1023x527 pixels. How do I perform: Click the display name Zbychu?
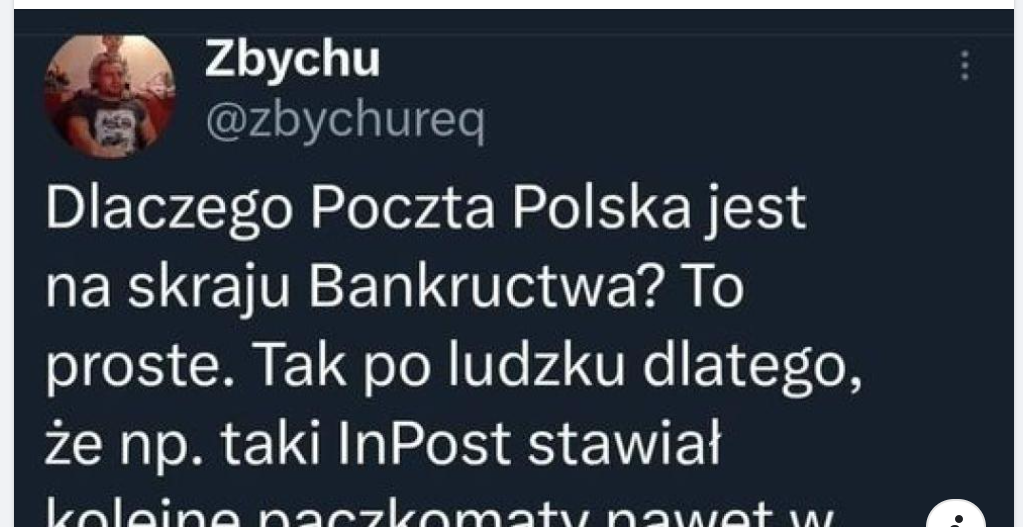click(x=292, y=60)
